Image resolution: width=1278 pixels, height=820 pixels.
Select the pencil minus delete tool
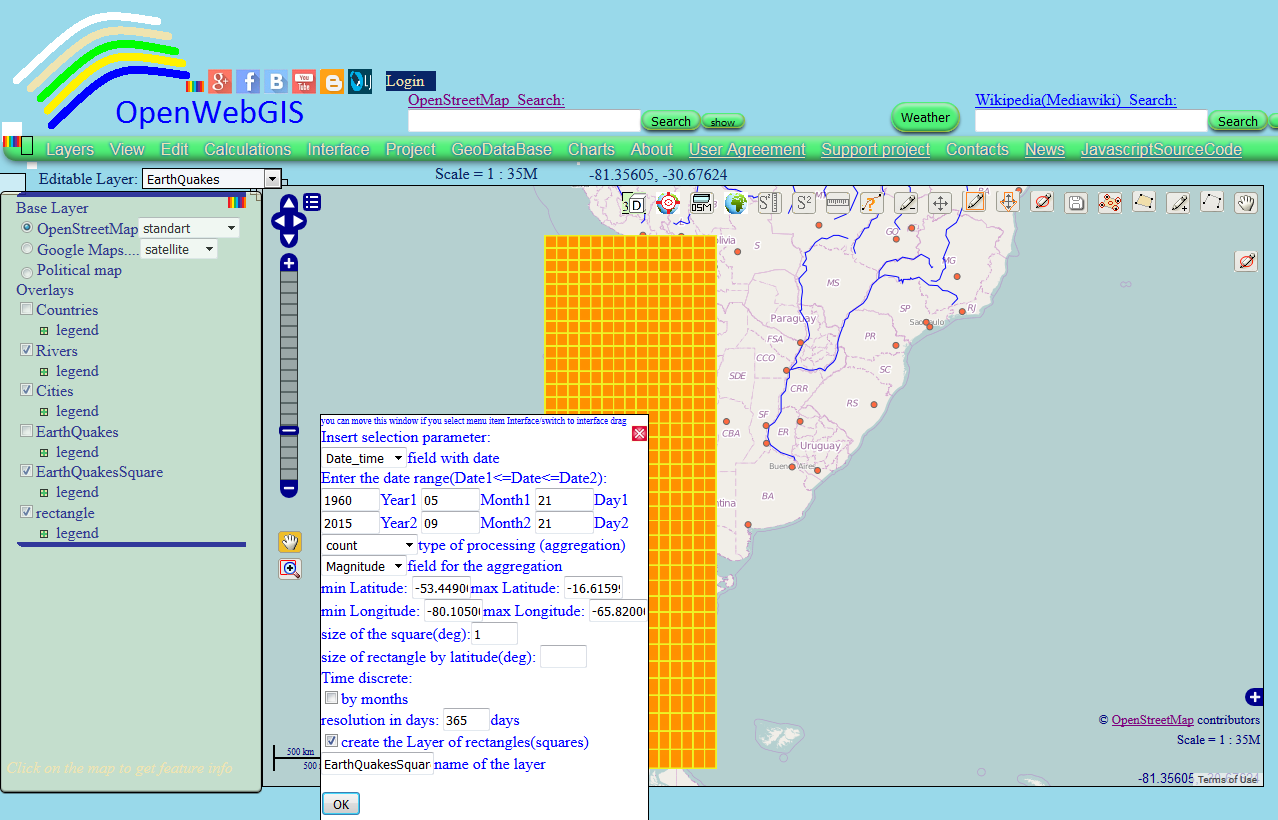906,202
